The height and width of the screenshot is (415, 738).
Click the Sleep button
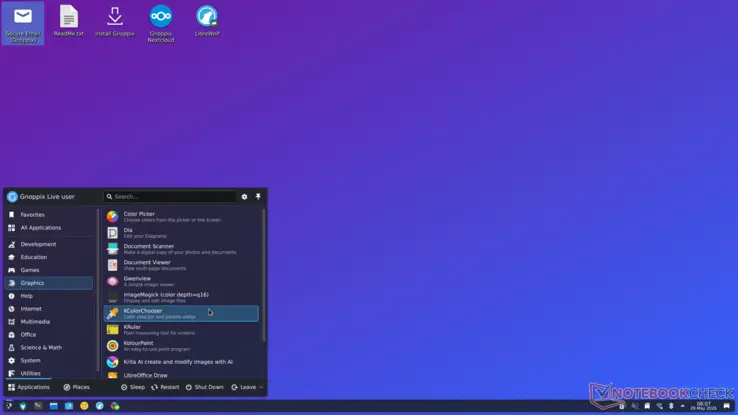[x=133, y=387]
